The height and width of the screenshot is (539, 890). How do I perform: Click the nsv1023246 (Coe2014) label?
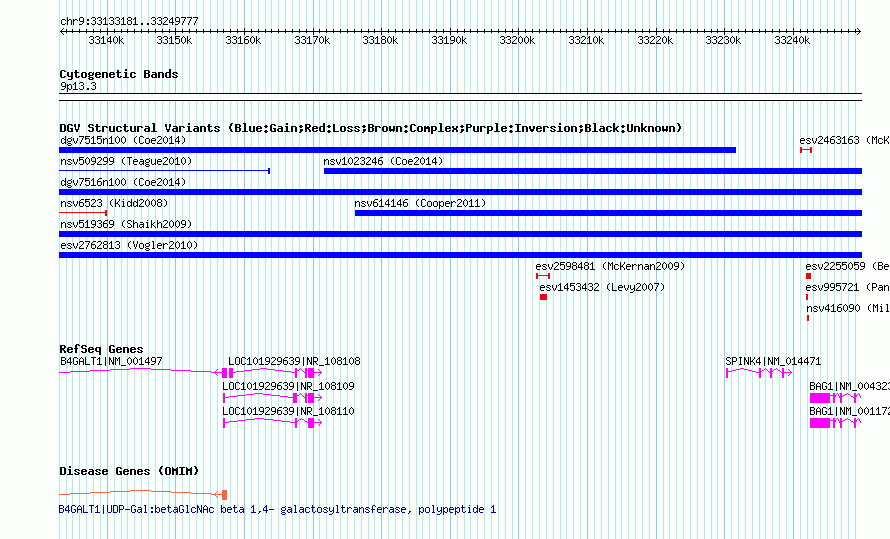click(383, 161)
